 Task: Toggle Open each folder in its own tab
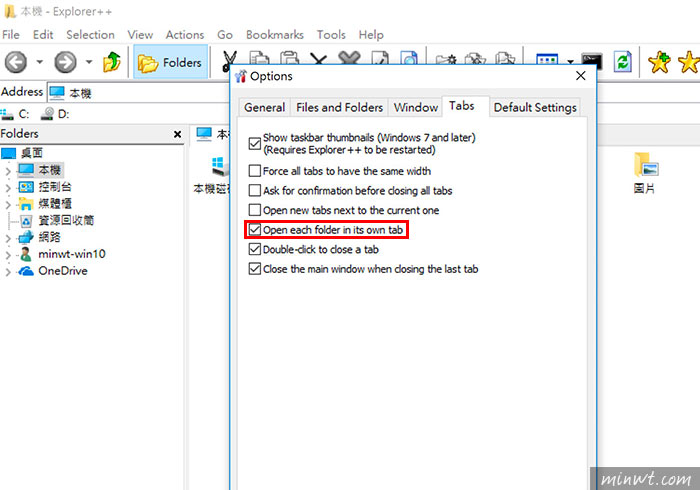click(x=254, y=229)
